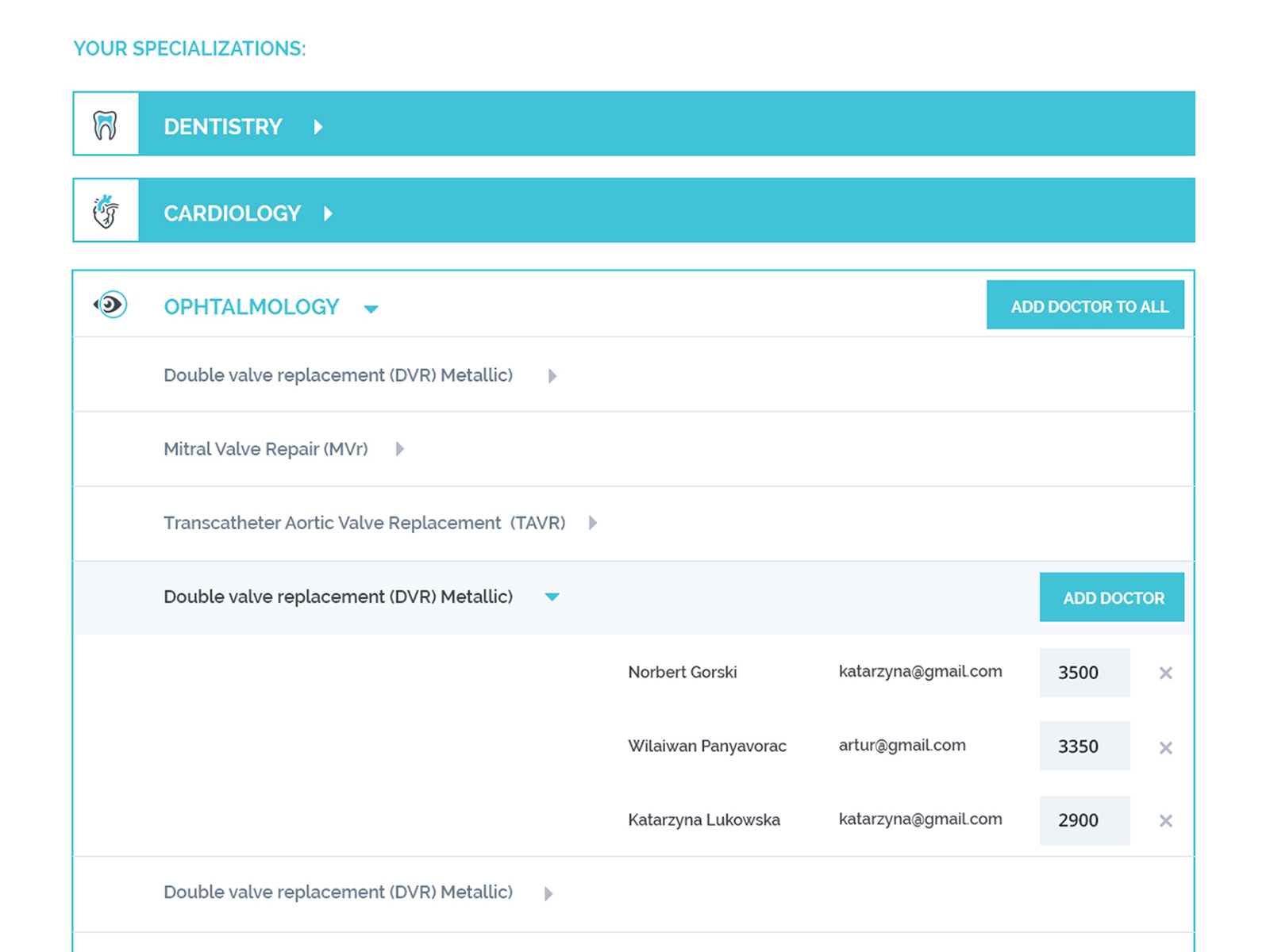The width and height of the screenshot is (1270, 952).
Task: Click the Ophtalmology eye icon
Action: coord(110,305)
